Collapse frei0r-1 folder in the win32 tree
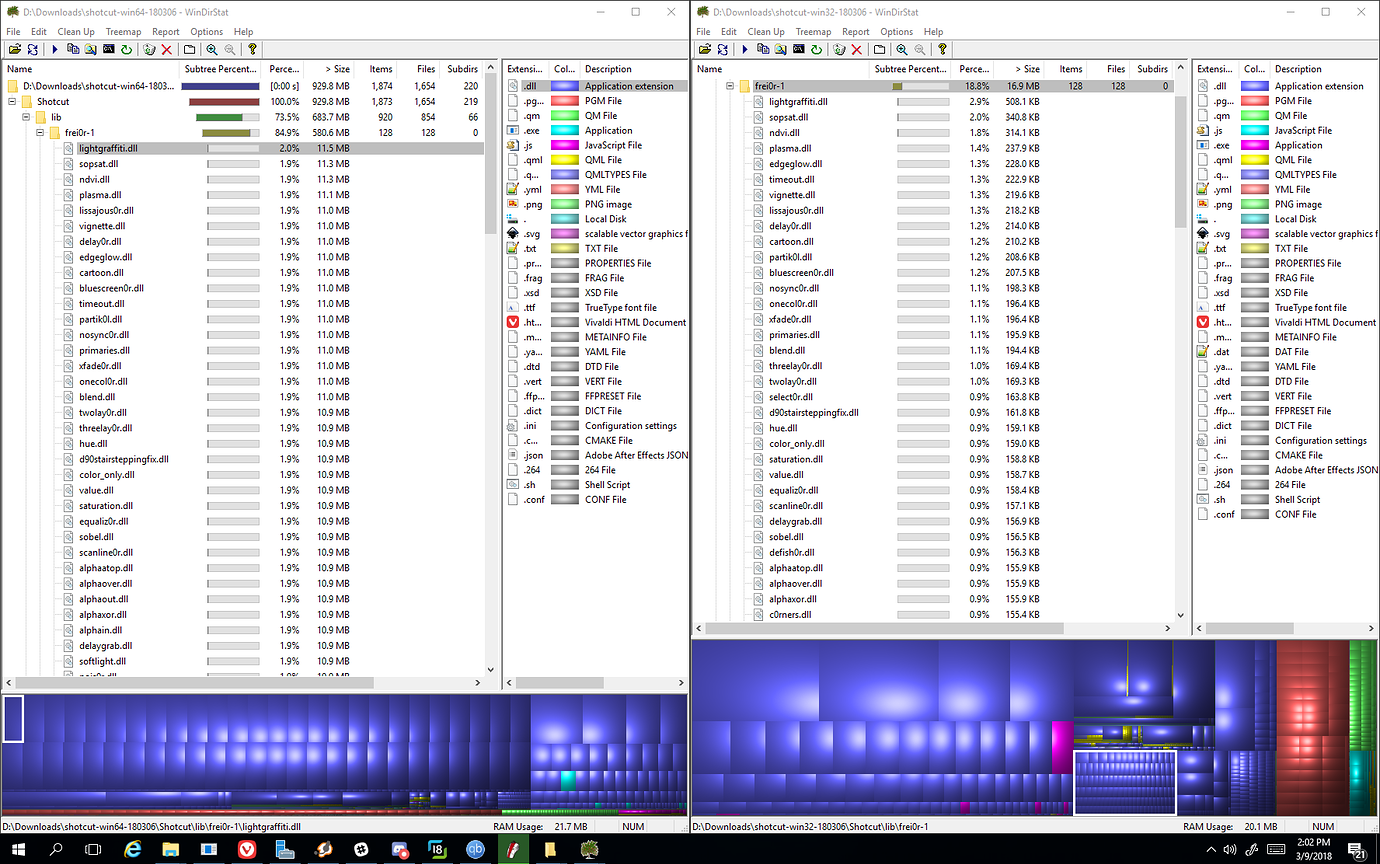1380x864 pixels. click(x=732, y=86)
